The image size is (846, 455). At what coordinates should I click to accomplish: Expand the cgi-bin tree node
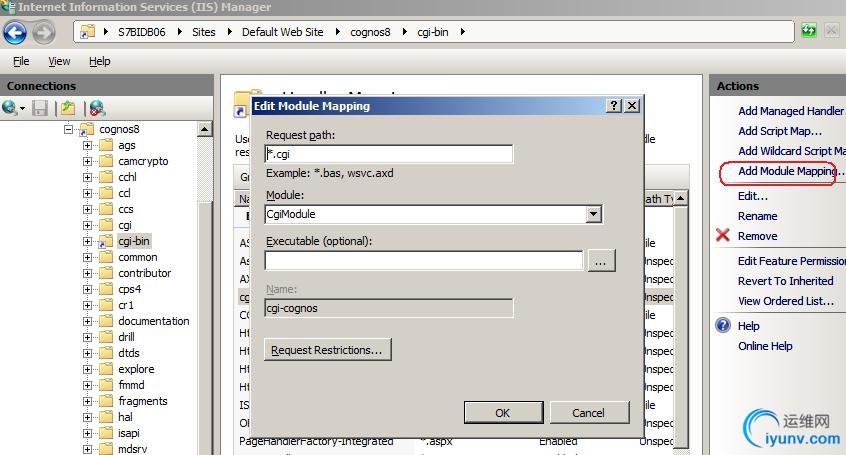pos(87,241)
